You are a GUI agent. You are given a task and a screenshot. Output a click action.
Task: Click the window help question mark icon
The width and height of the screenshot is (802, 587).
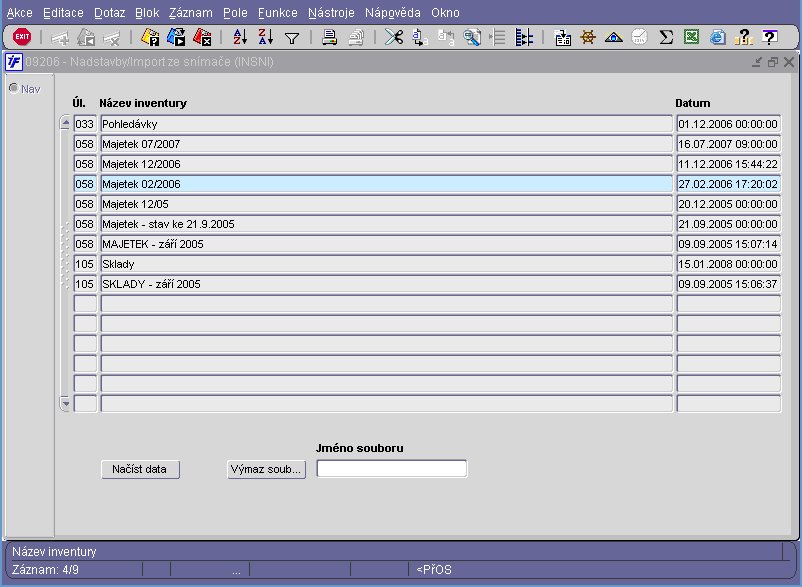point(770,37)
